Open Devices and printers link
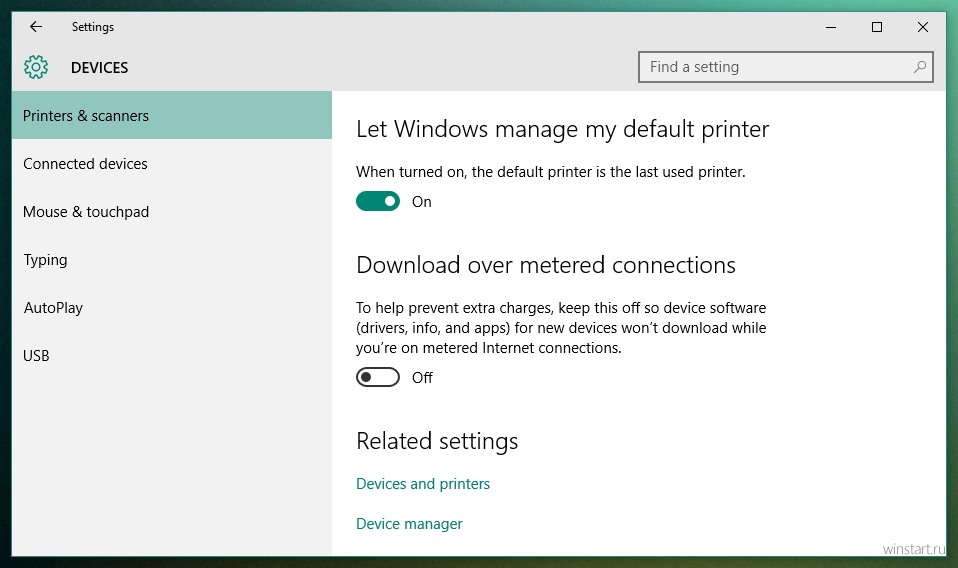Image resolution: width=958 pixels, height=568 pixels. (423, 484)
